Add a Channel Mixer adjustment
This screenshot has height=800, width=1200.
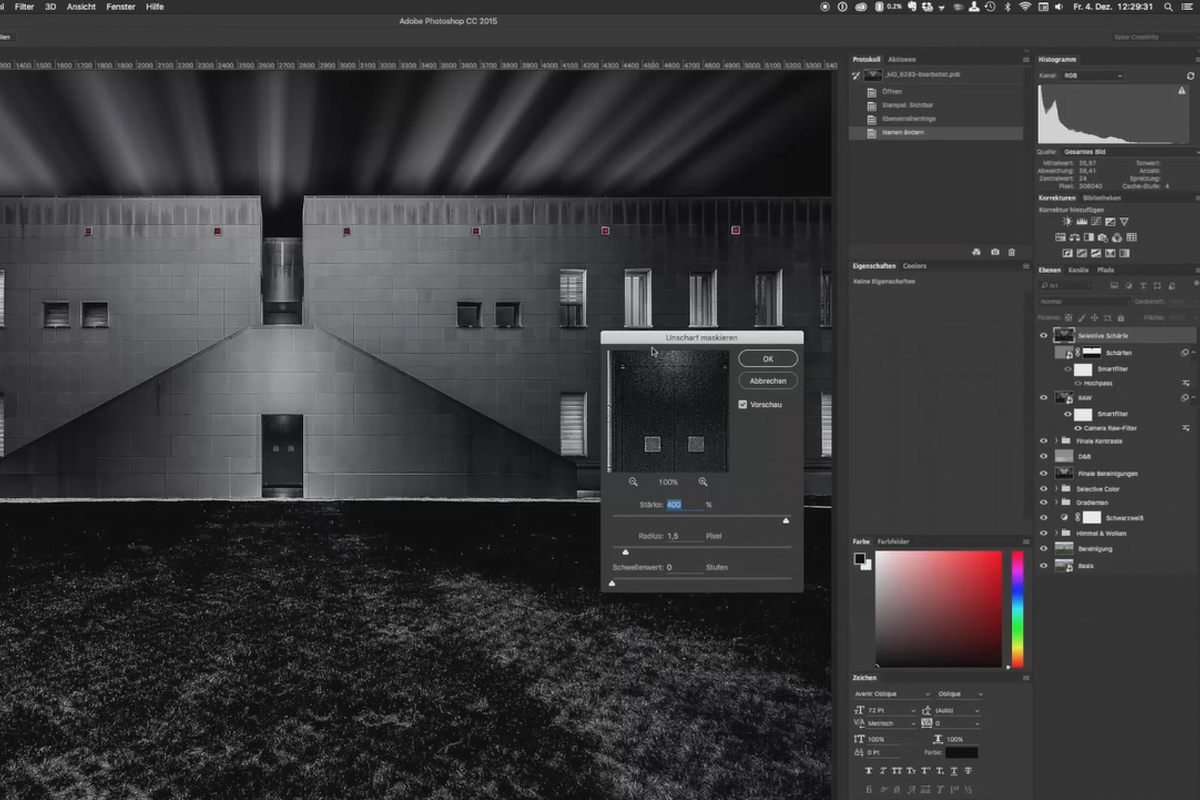(1117, 237)
